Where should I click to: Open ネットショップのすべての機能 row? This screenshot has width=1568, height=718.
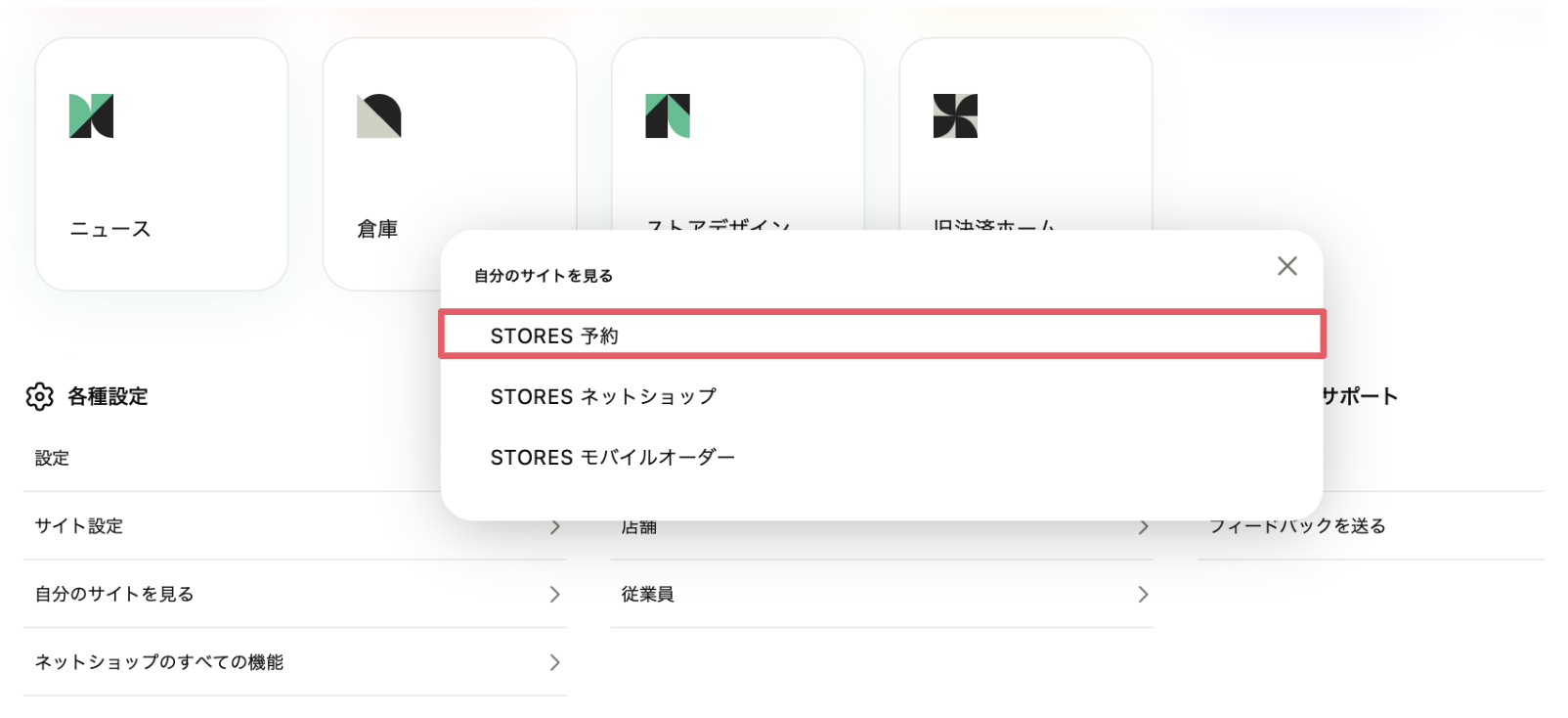(x=159, y=662)
